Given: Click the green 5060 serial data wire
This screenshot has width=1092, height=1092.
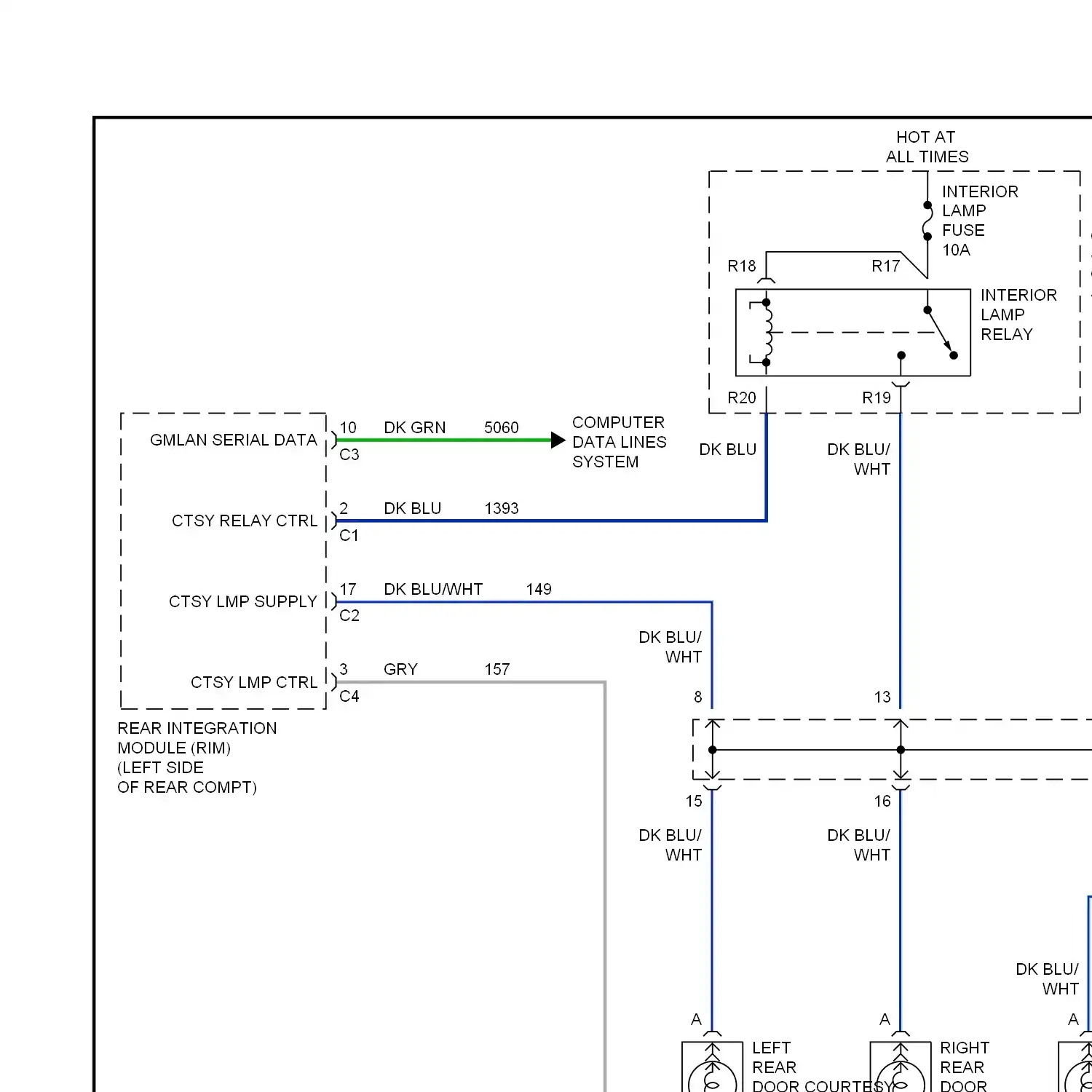Looking at the screenshot, I should tap(443, 440).
